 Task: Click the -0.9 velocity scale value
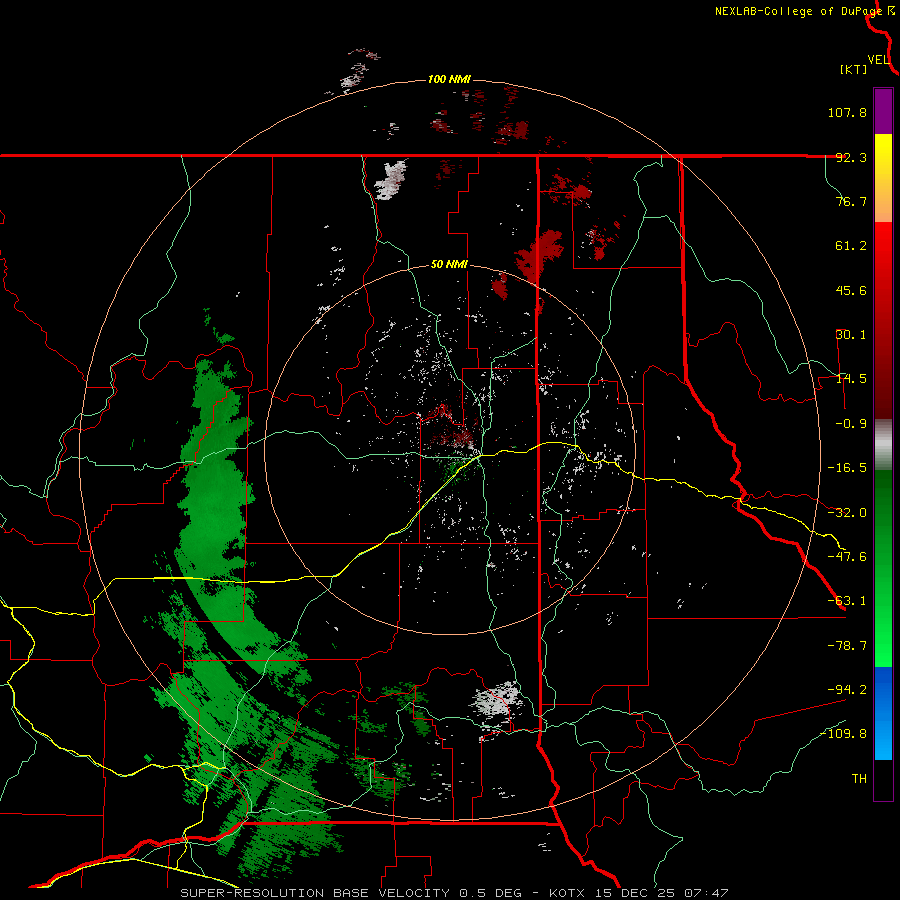pyautogui.click(x=851, y=424)
